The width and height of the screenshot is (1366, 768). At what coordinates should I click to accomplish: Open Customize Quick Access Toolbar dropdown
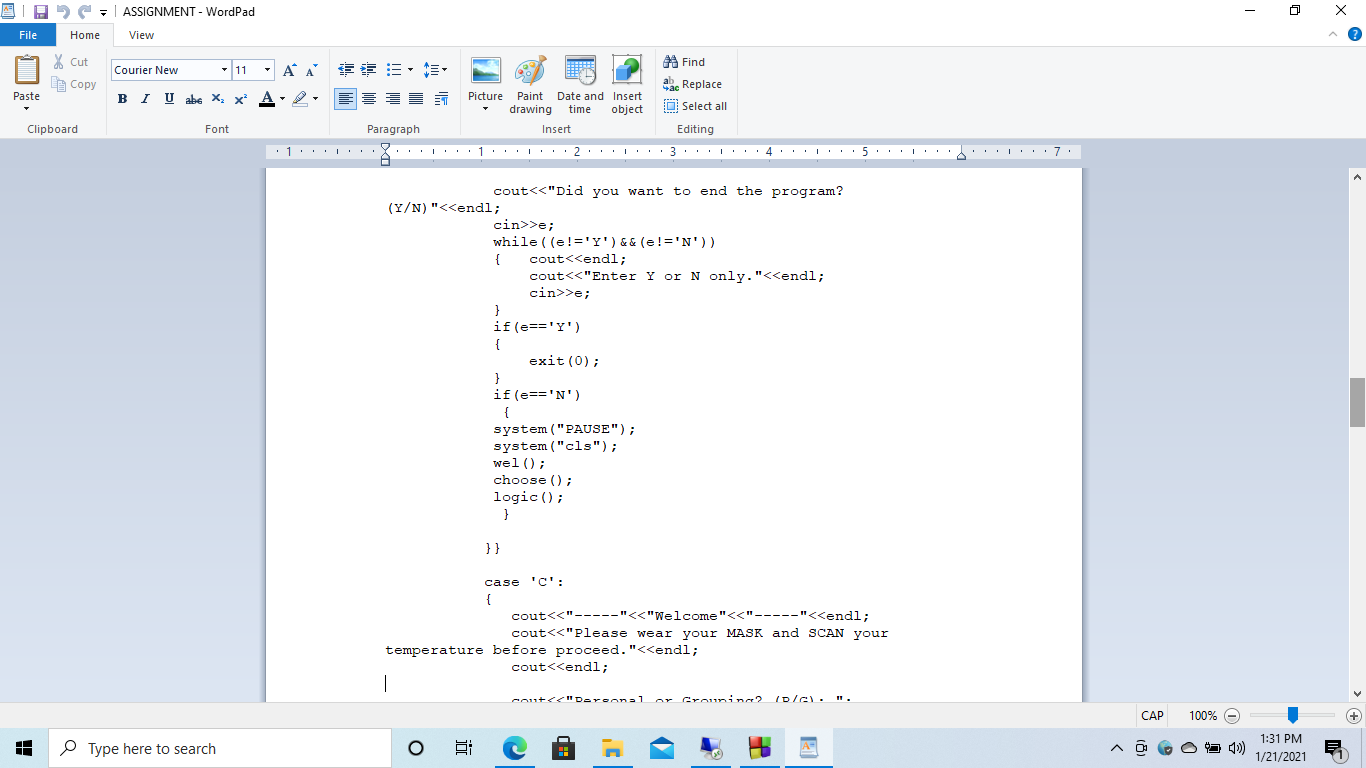[104, 12]
